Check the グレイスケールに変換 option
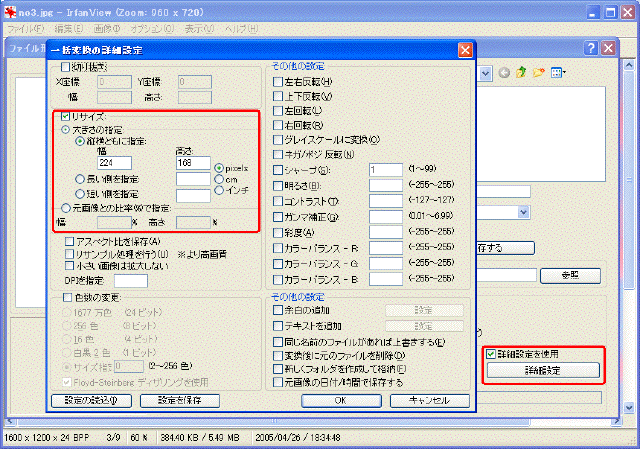 (x=278, y=139)
